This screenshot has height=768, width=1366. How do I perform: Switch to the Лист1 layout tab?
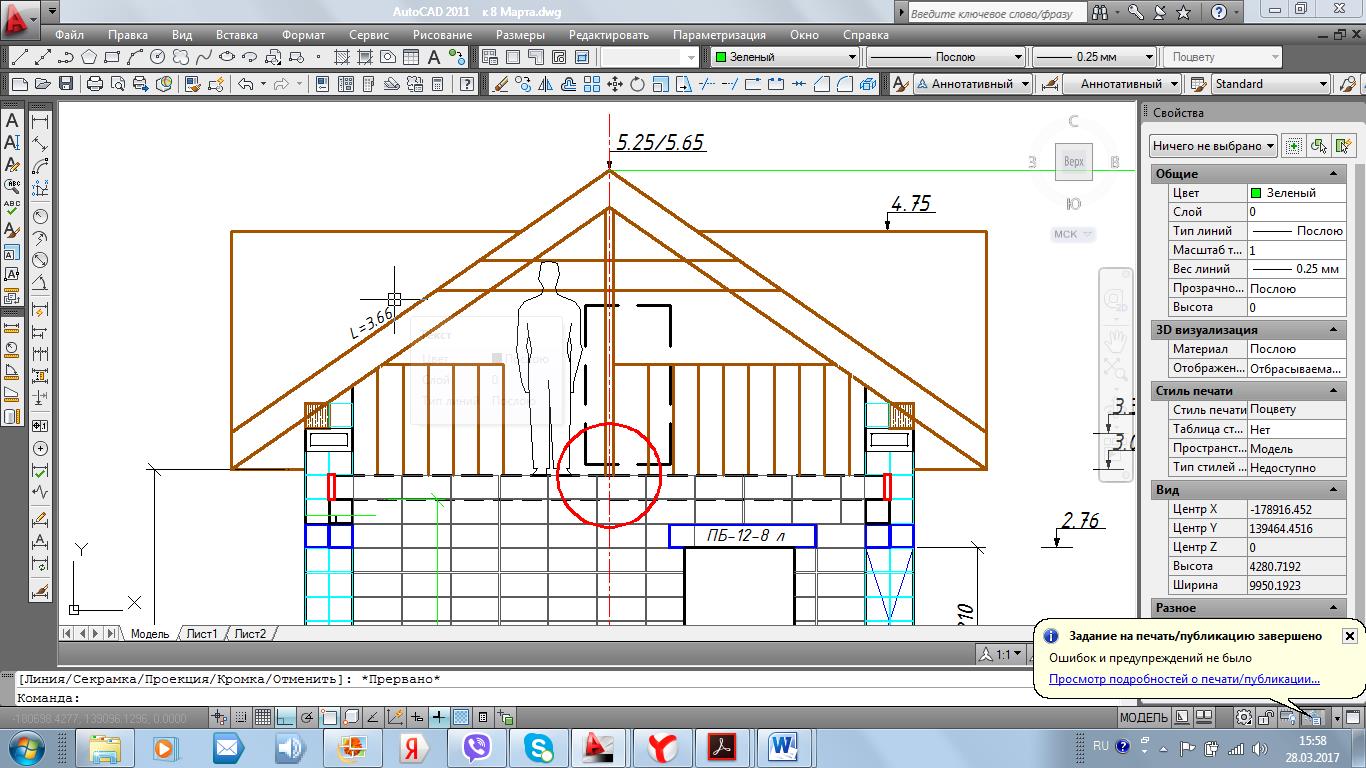(x=202, y=634)
